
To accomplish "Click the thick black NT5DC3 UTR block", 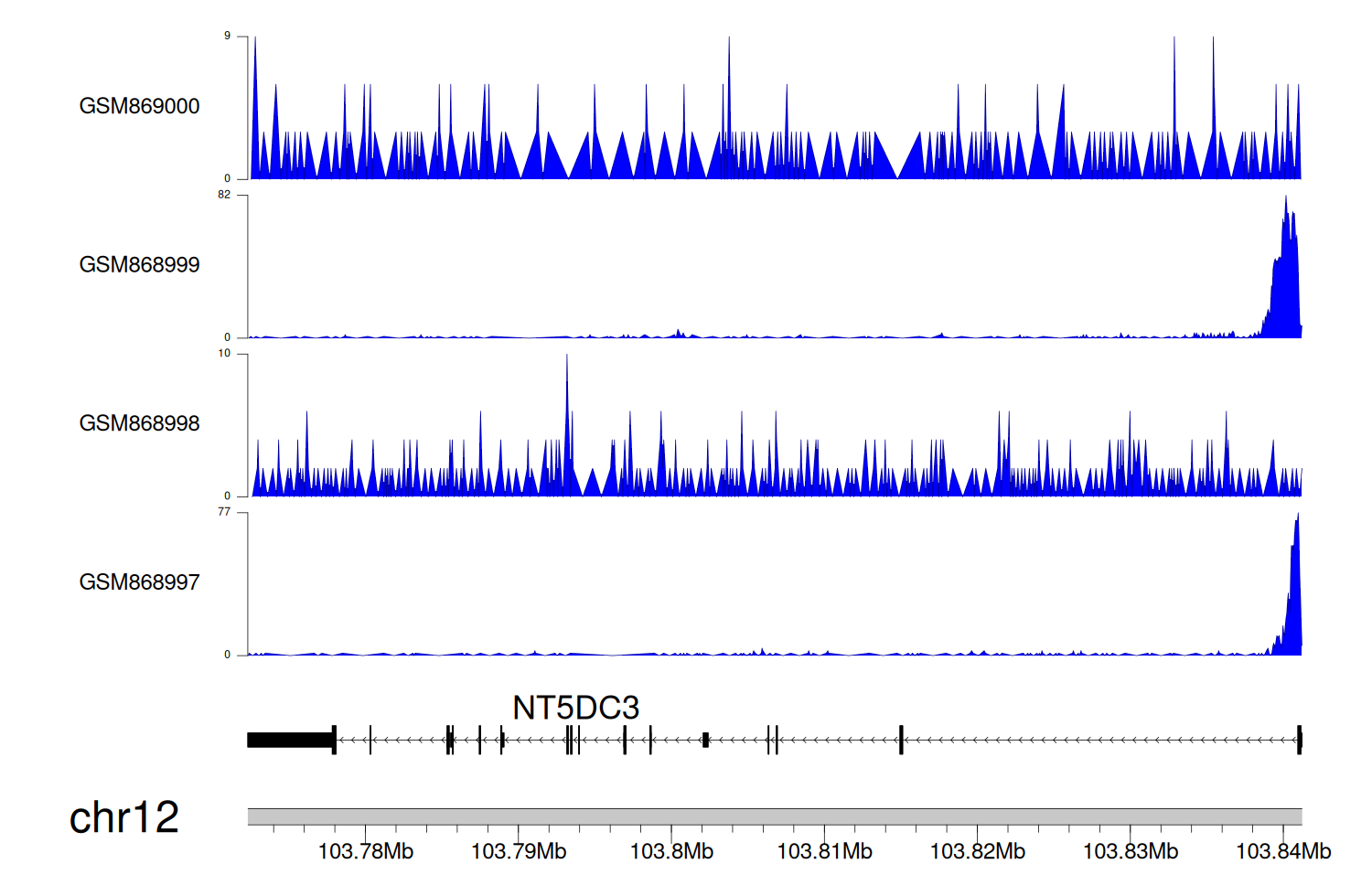I will pyautogui.click(x=289, y=740).
